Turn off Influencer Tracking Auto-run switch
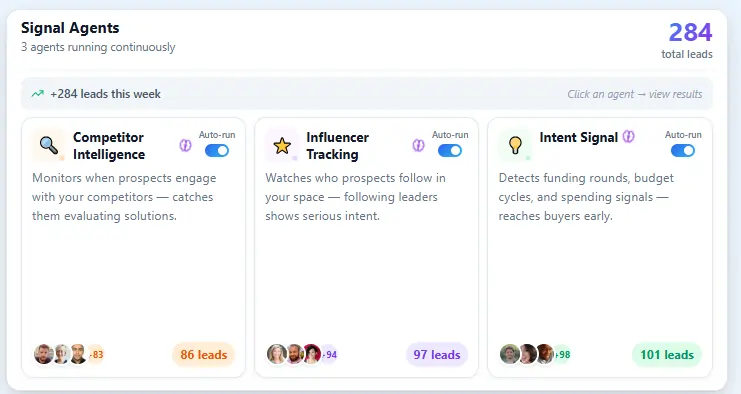The image size is (741, 394). [450, 151]
